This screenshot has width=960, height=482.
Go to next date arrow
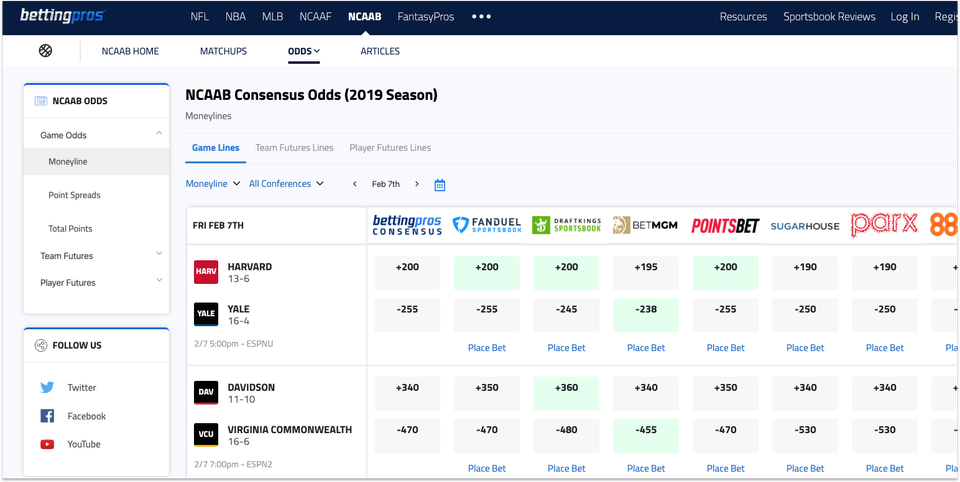(417, 184)
